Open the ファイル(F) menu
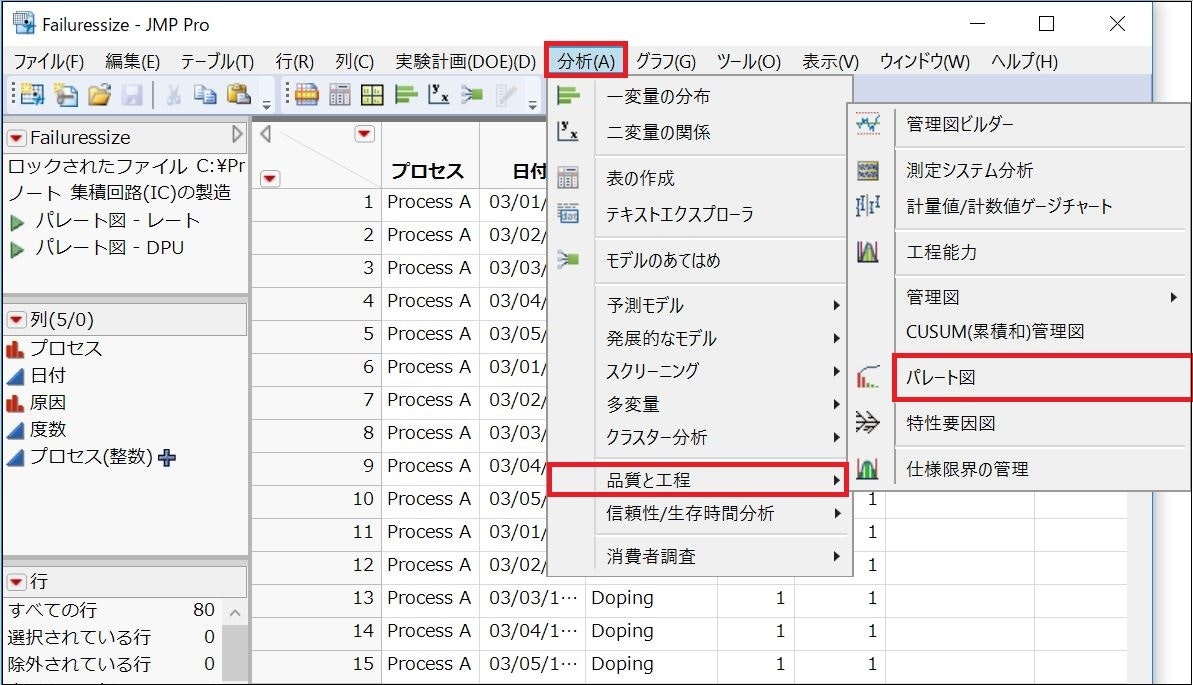Image resolution: width=1193 pixels, height=685 pixels. click(x=49, y=62)
